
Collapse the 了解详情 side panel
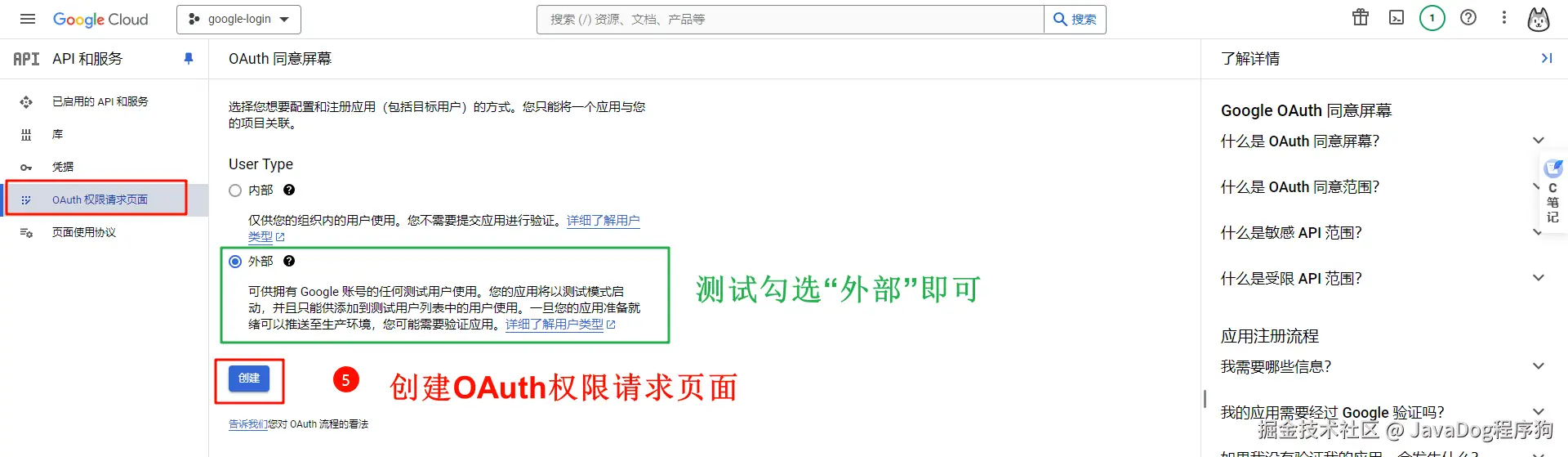coord(1546,58)
